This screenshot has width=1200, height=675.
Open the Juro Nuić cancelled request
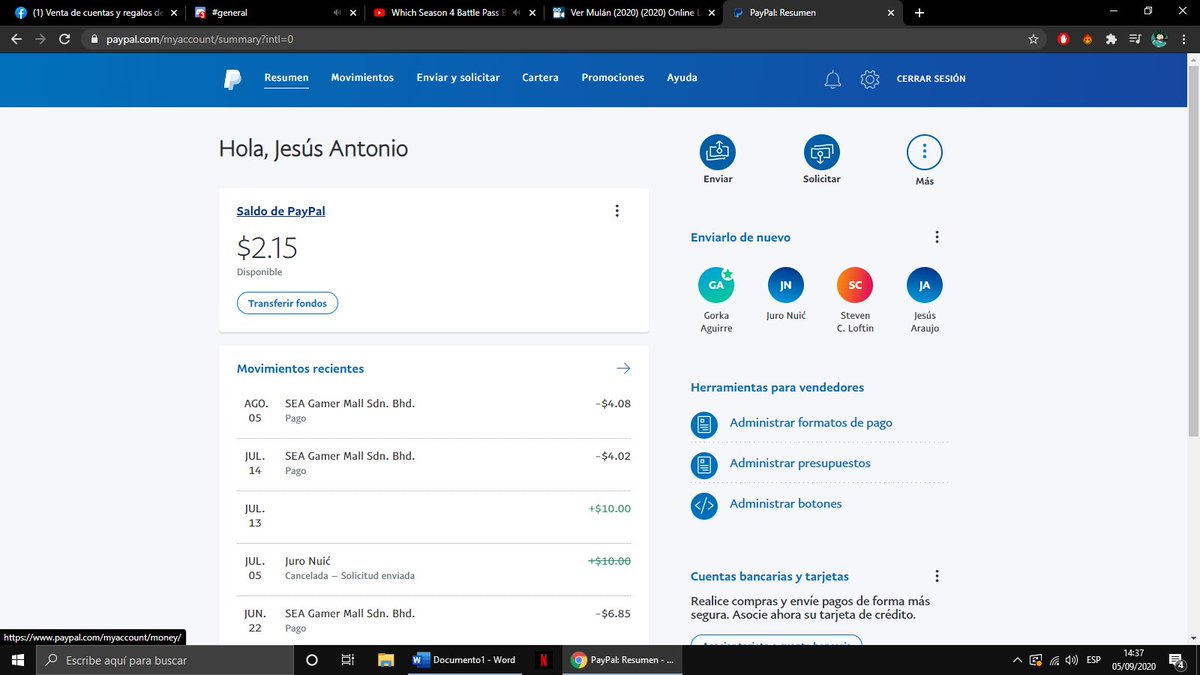[x=434, y=569]
